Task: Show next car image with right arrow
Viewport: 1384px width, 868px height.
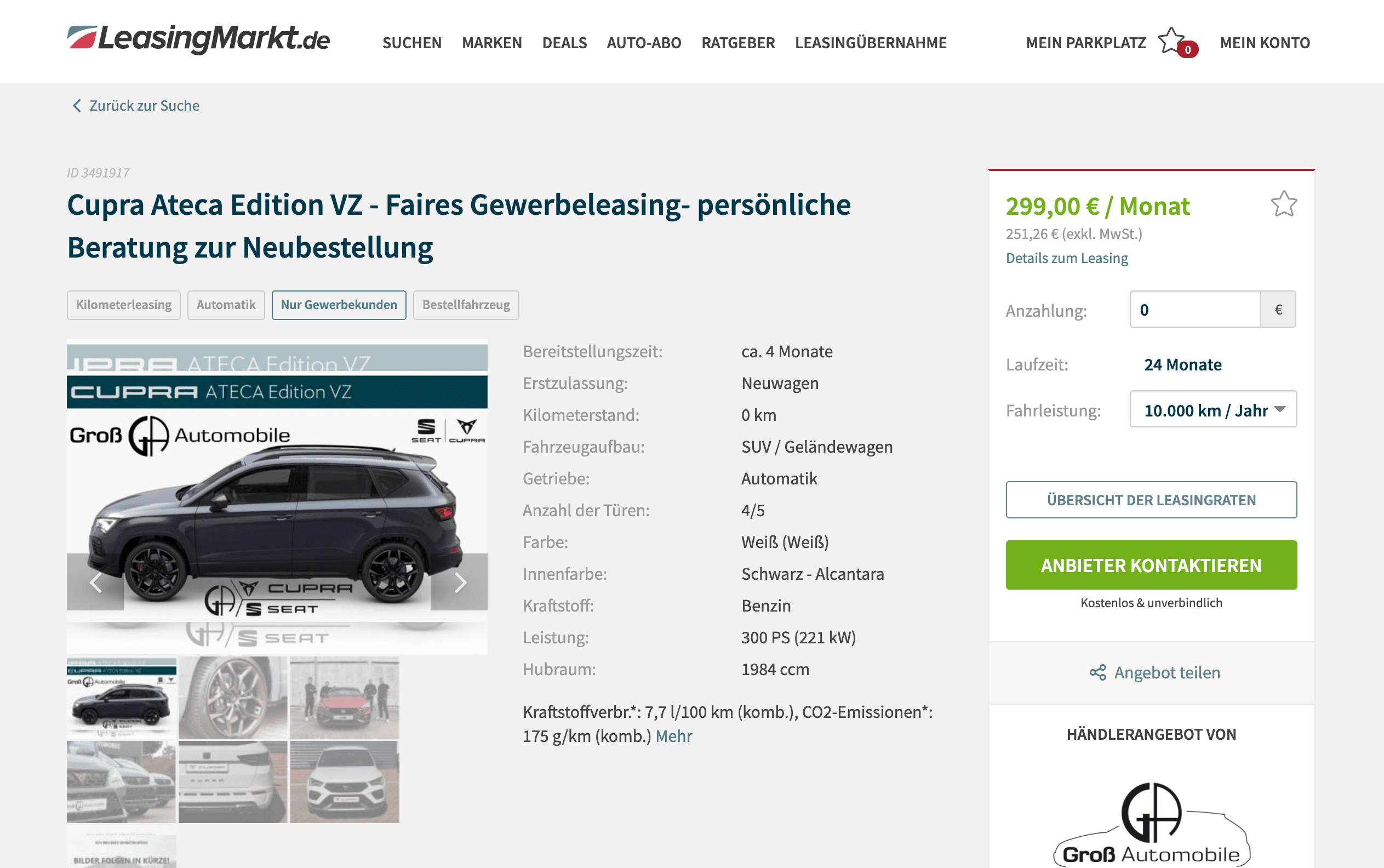Action: coord(459,582)
